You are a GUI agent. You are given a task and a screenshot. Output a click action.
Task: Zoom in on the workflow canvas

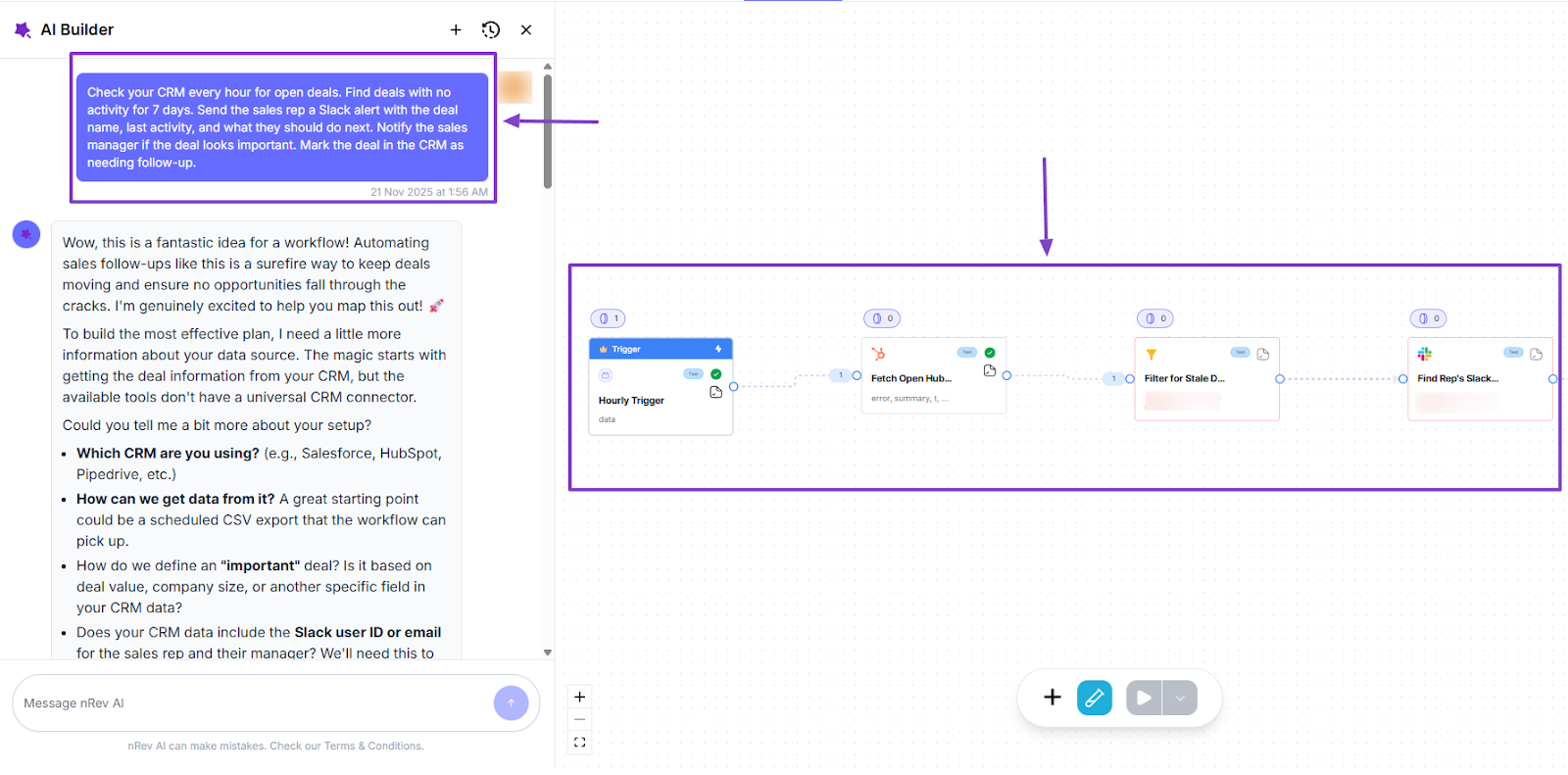pyautogui.click(x=580, y=697)
